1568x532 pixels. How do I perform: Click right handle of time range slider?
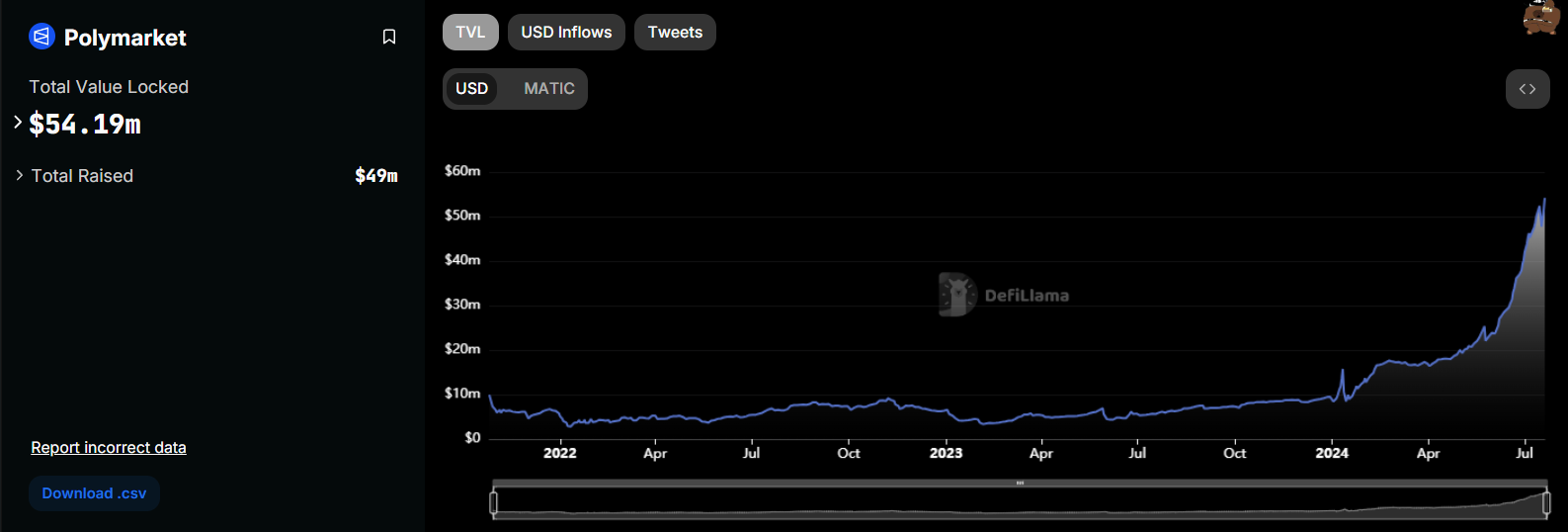(x=1546, y=502)
